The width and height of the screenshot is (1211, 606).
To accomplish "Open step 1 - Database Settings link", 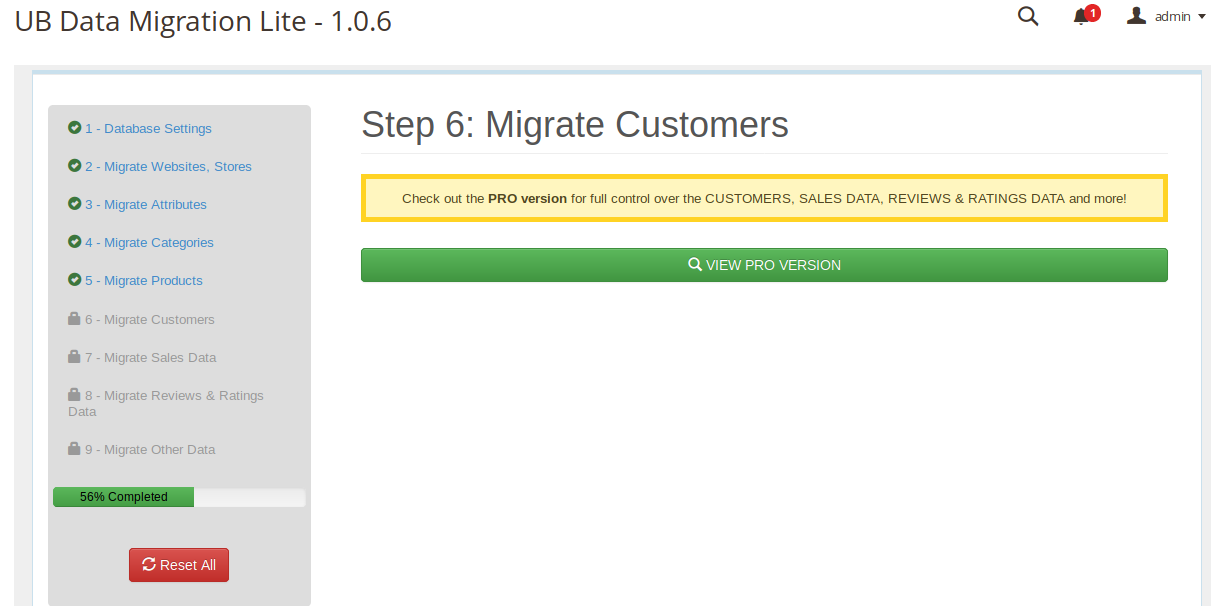I will [148, 128].
